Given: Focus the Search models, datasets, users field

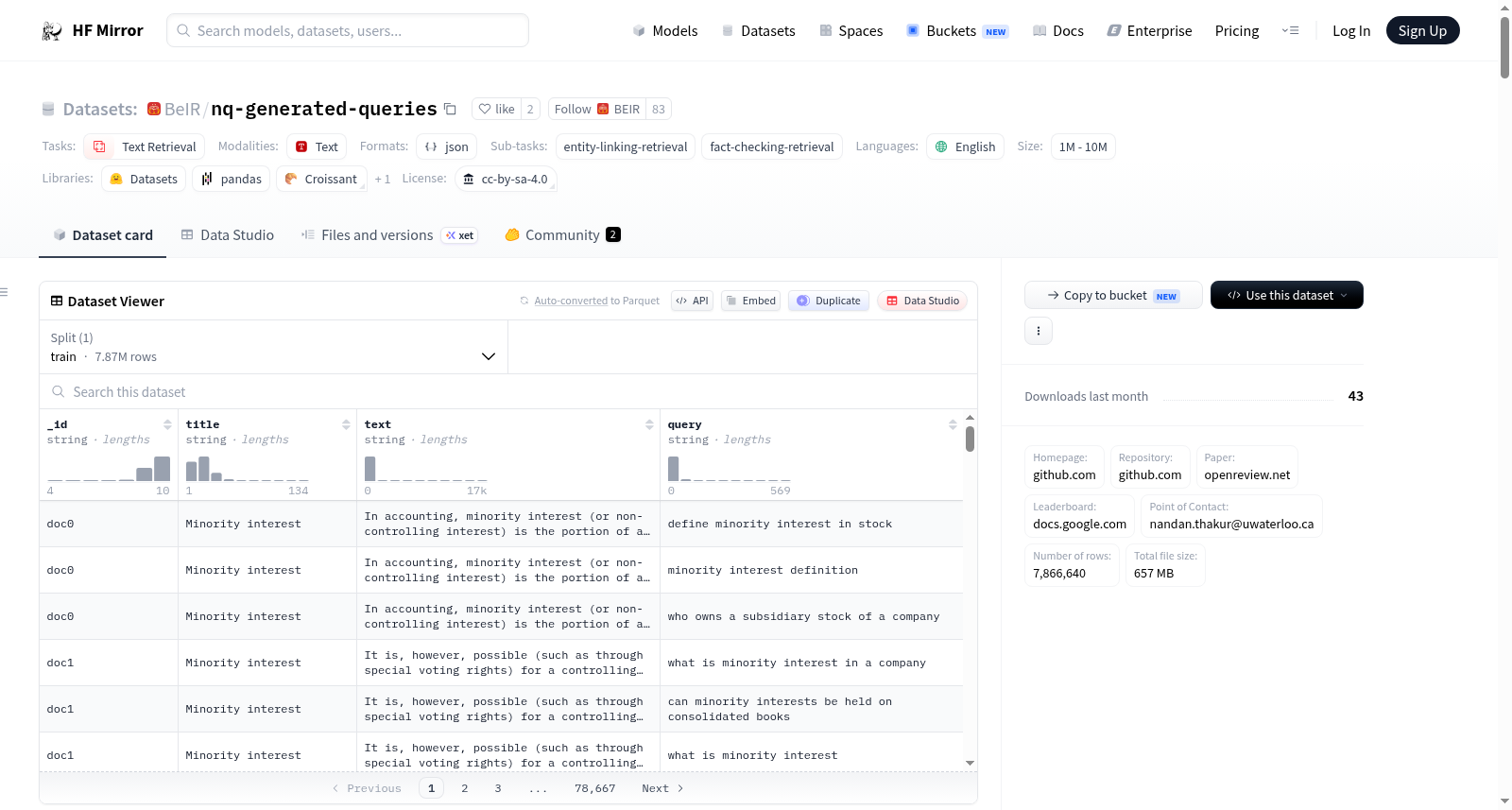Looking at the screenshot, I should coord(348,31).
